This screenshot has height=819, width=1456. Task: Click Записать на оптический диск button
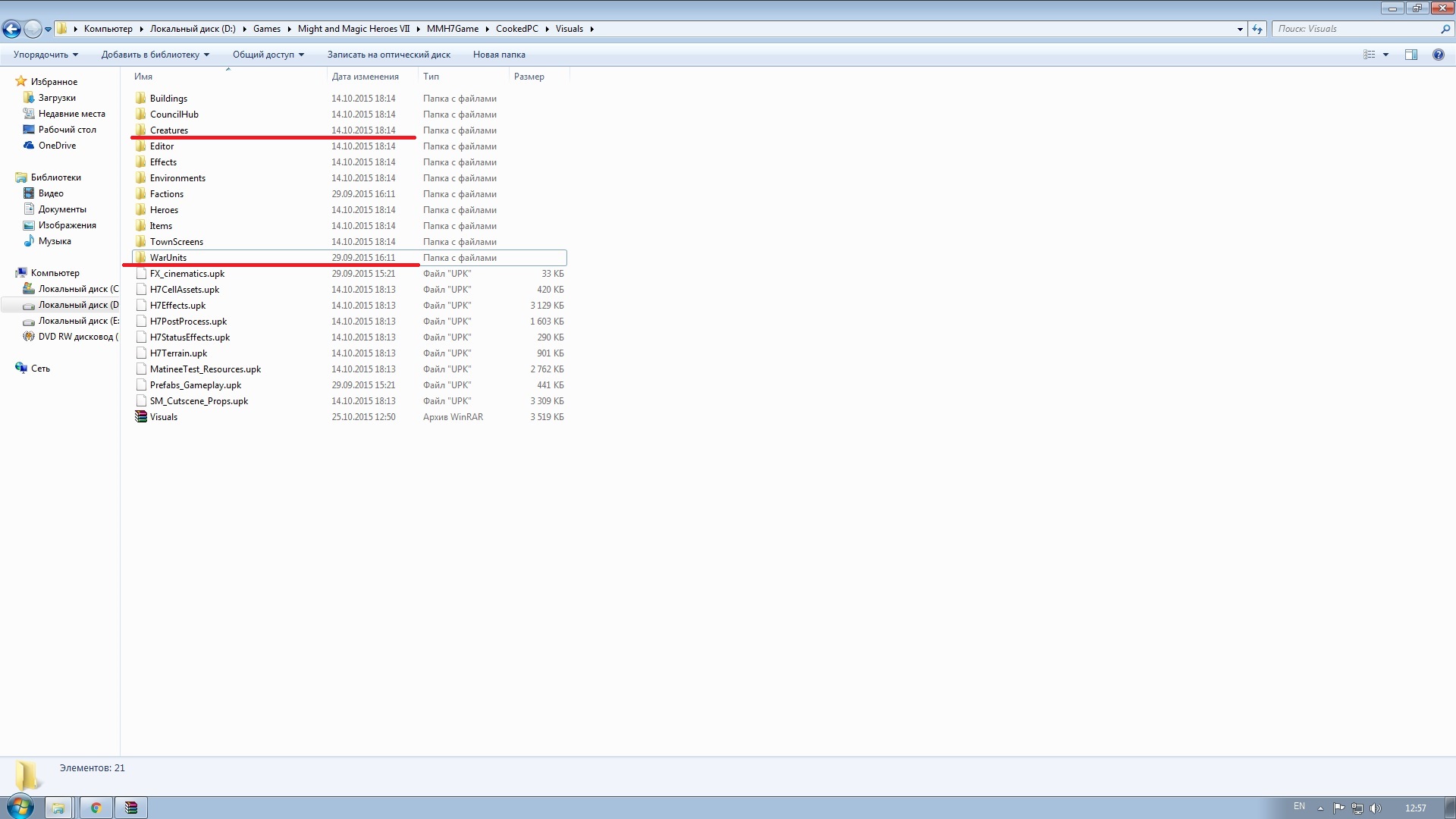click(x=388, y=55)
